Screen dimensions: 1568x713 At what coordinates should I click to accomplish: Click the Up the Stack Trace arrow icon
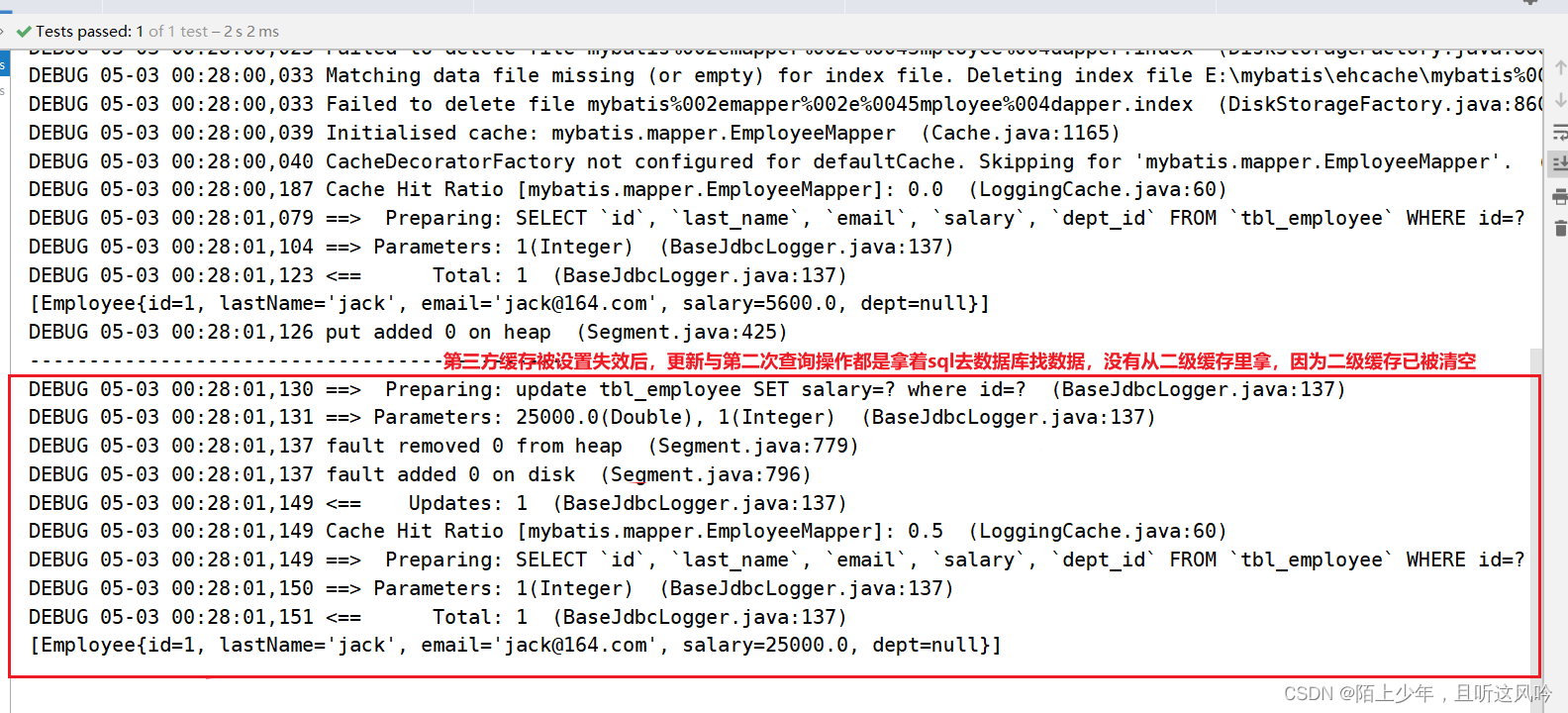coord(1560,67)
